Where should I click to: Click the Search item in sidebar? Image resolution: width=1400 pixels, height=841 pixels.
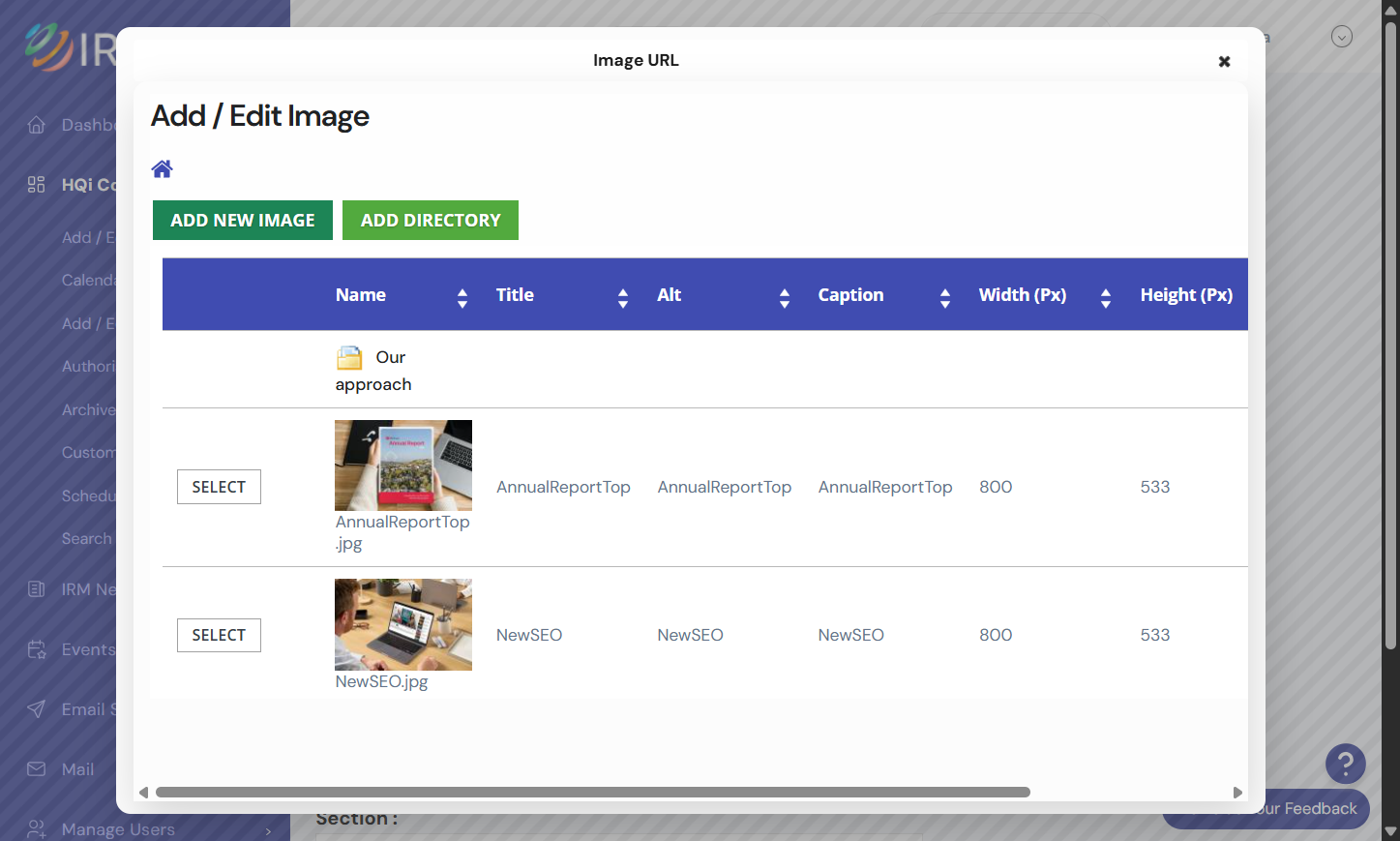(x=87, y=538)
